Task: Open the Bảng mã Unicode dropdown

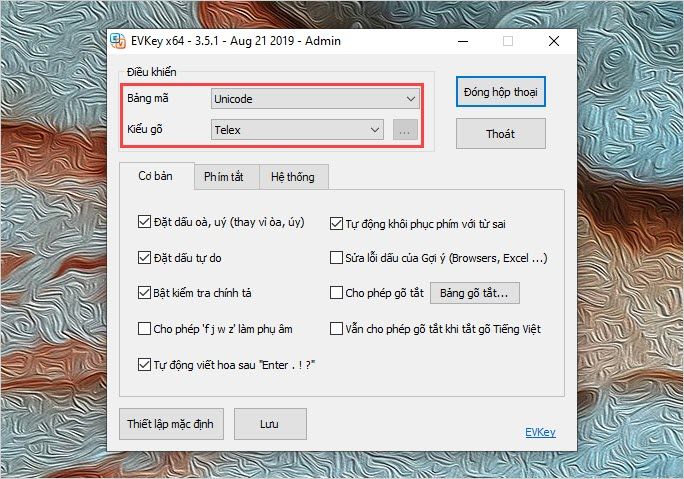Action: tap(314, 98)
